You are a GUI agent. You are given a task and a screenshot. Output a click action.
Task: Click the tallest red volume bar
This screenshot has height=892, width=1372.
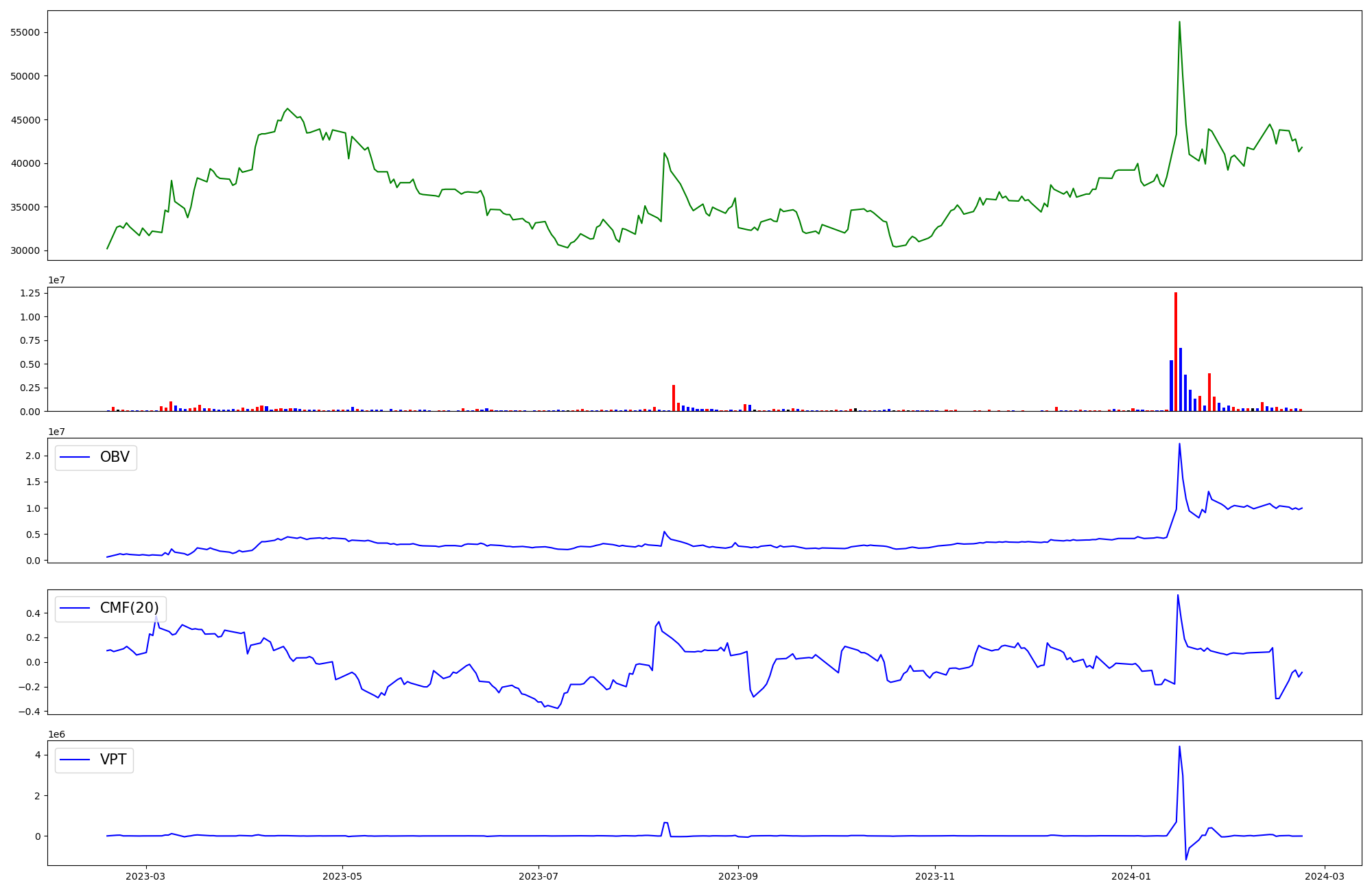pyautogui.click(x=1175, y=352)
